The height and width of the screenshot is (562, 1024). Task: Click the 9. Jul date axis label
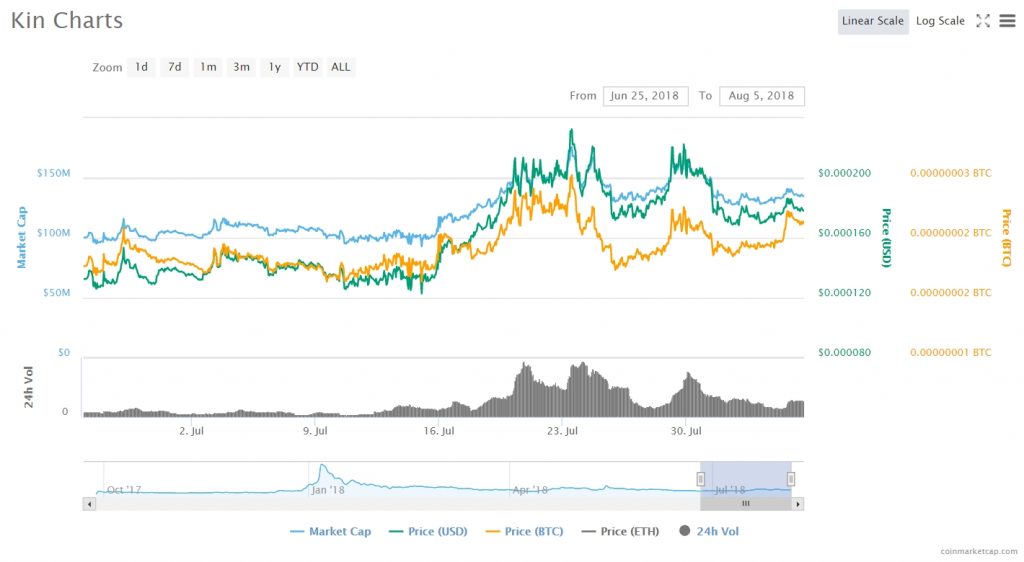coord(315,431)
